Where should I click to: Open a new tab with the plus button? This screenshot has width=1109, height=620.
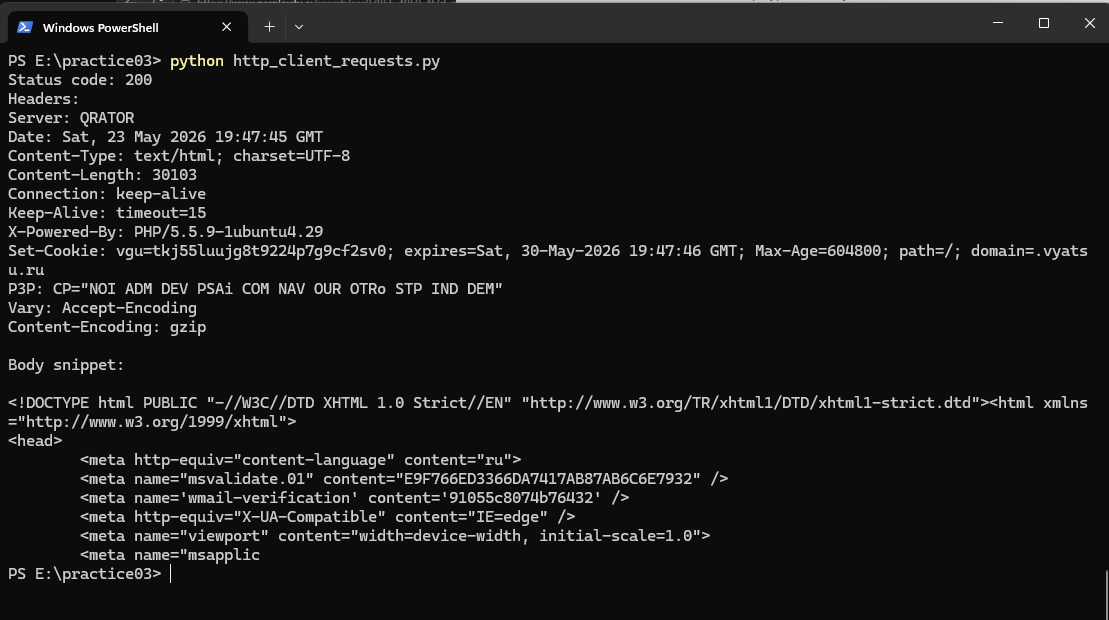(269, 27)
